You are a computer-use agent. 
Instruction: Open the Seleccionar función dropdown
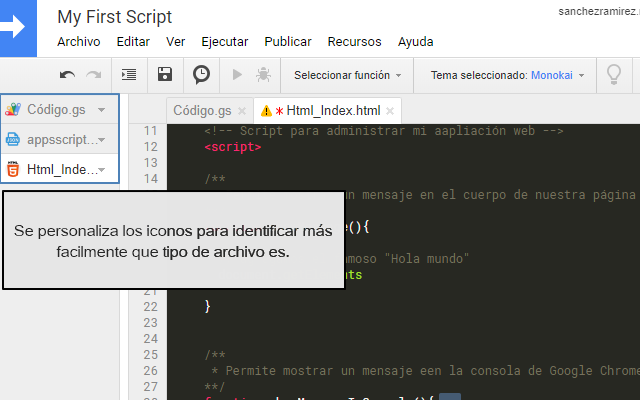tap(347, 76)
